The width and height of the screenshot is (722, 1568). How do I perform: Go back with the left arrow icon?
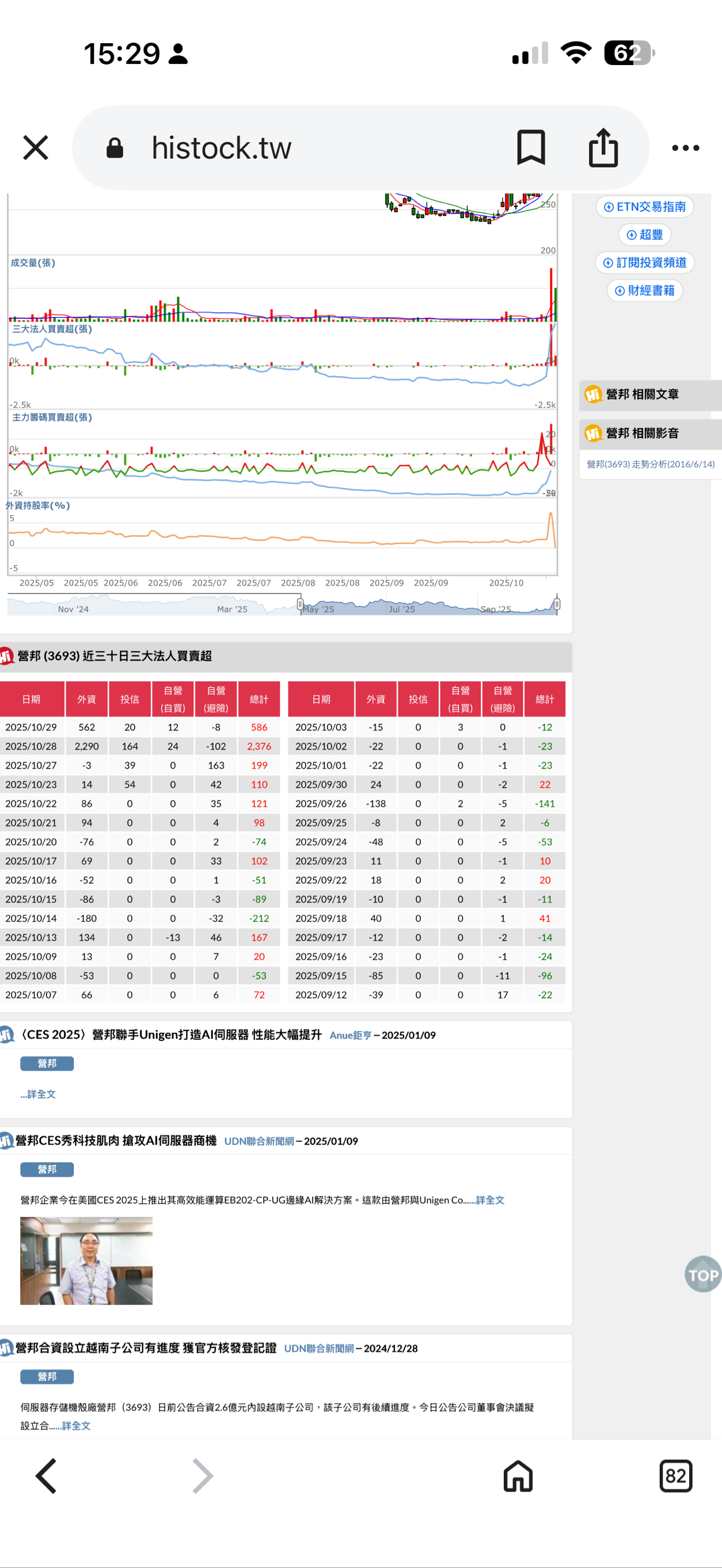[x=46, y=1475]
